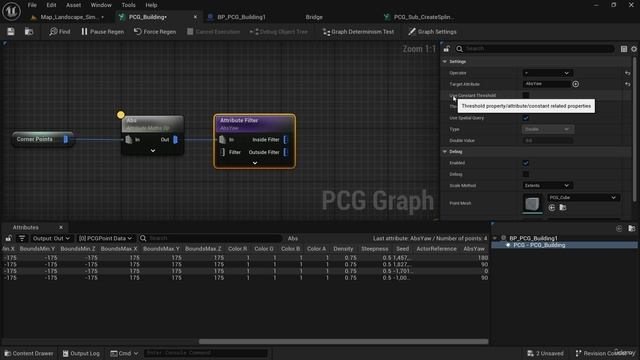640x360 pixels.
Task: Click the debug tree folder icon
Action: click(632, 229)
